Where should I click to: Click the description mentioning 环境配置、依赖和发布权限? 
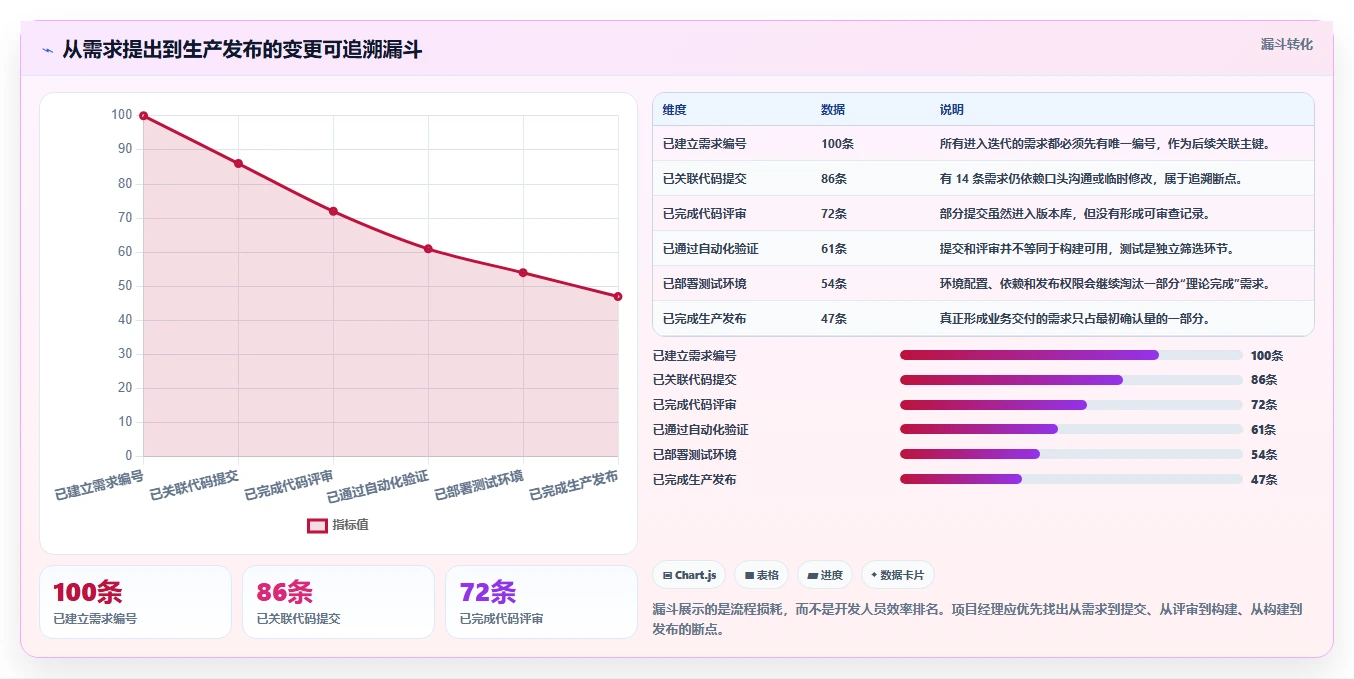[x=1105, y=284]
